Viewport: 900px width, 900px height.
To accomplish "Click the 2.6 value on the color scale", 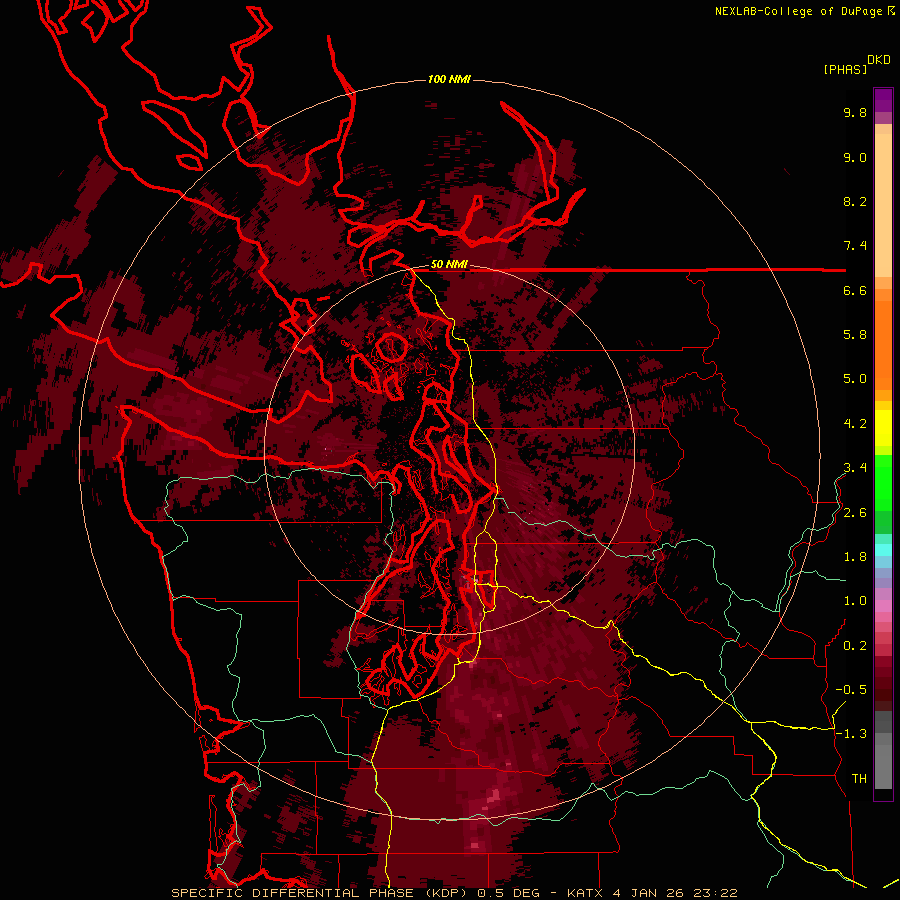I will (x=855, y=513).
